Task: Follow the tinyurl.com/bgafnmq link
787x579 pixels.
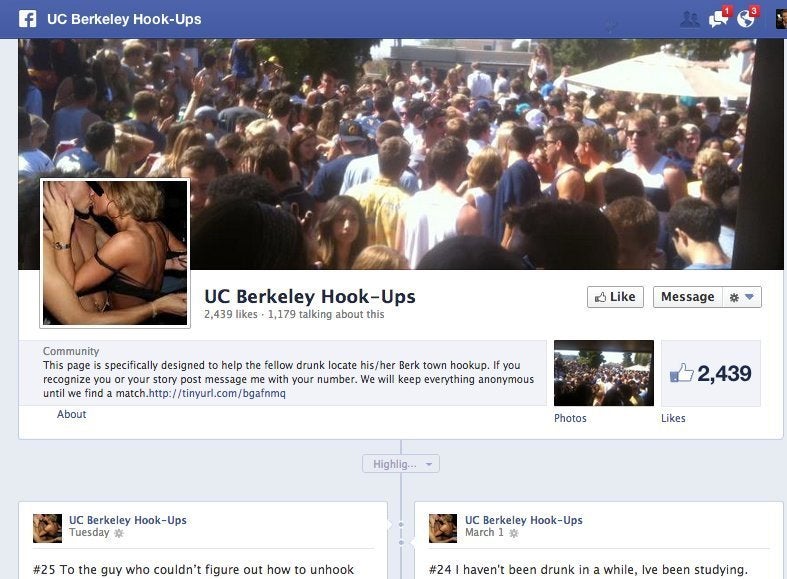Action: tap(217, 393)
